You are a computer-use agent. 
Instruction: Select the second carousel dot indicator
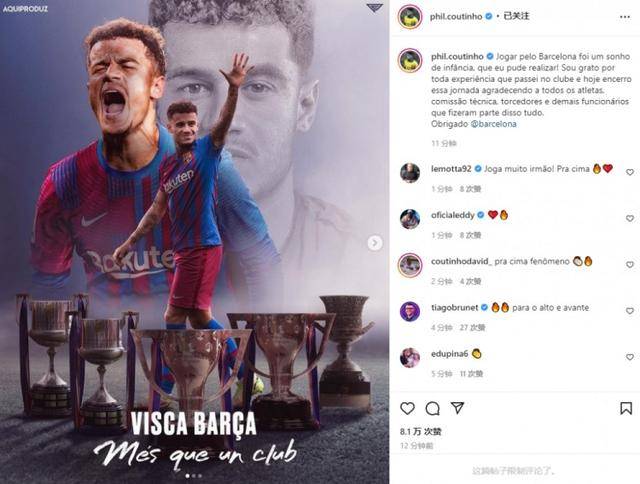[193, 476]
